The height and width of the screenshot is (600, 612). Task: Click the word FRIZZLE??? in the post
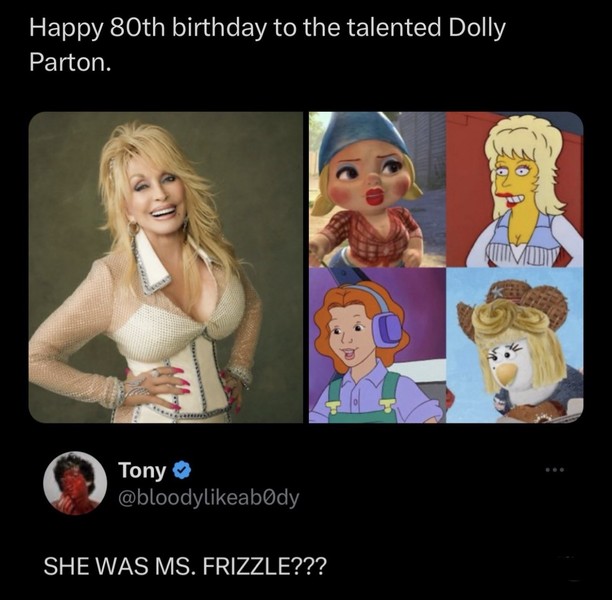[x=260, y=566]
